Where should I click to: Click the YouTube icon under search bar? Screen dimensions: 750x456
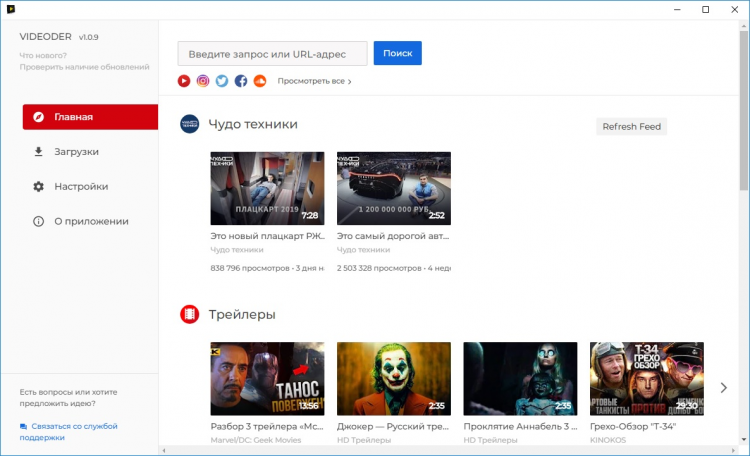[x=184, y=81]
